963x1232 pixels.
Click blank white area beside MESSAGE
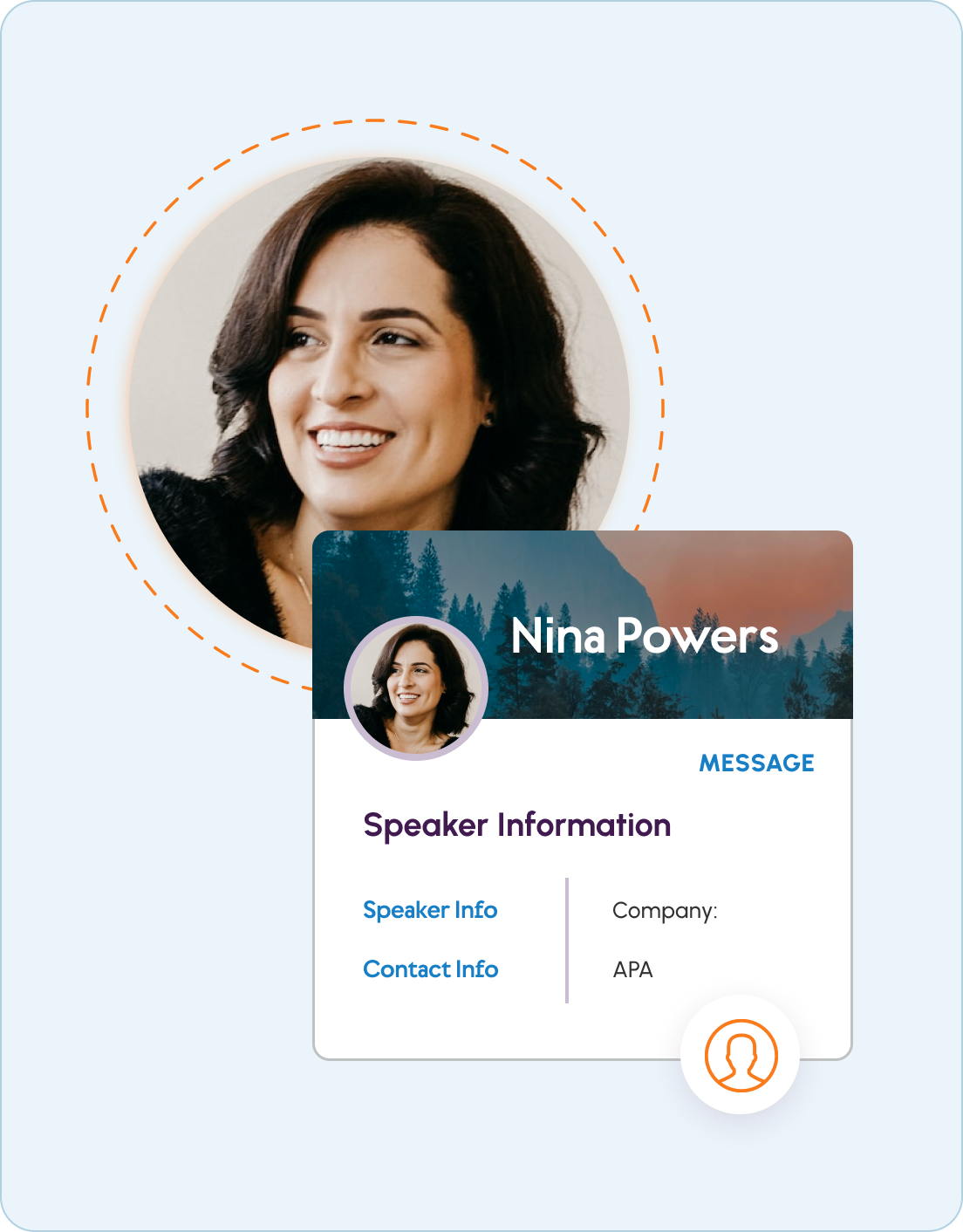593,763
